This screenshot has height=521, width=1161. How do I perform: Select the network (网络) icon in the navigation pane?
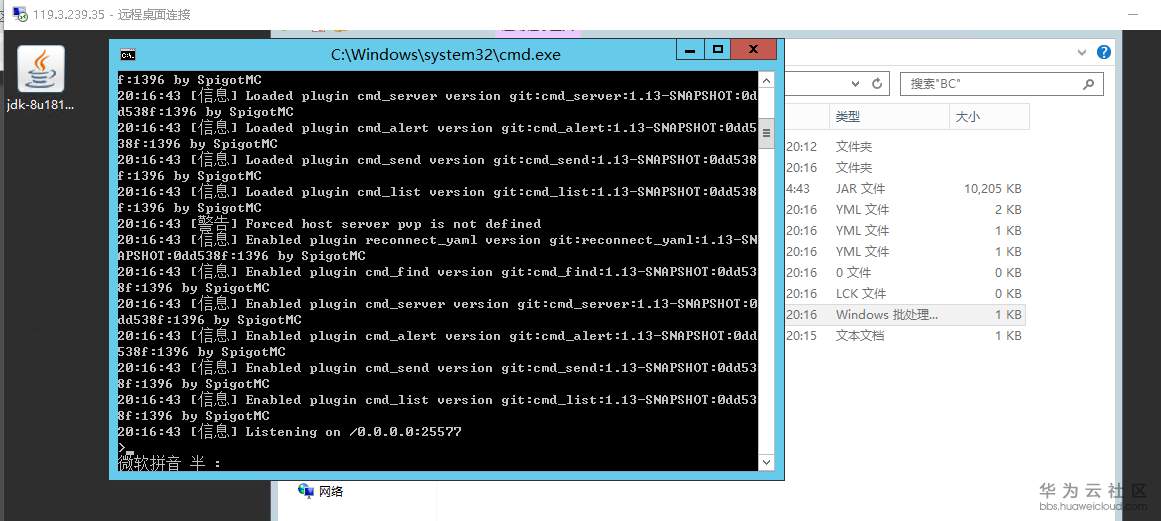click(305, 490)
